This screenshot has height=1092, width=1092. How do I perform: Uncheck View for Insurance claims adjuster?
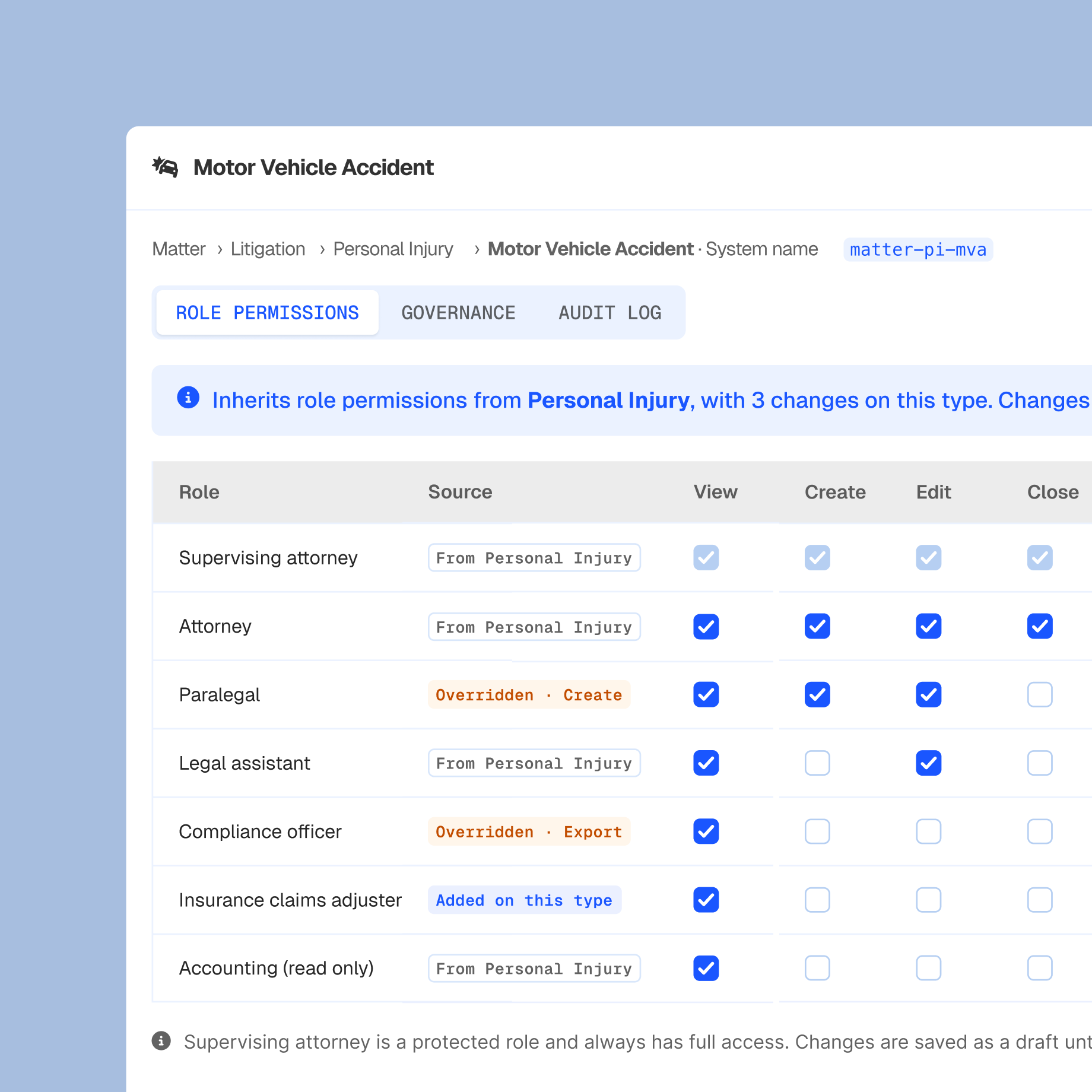(x=706, y=900)
